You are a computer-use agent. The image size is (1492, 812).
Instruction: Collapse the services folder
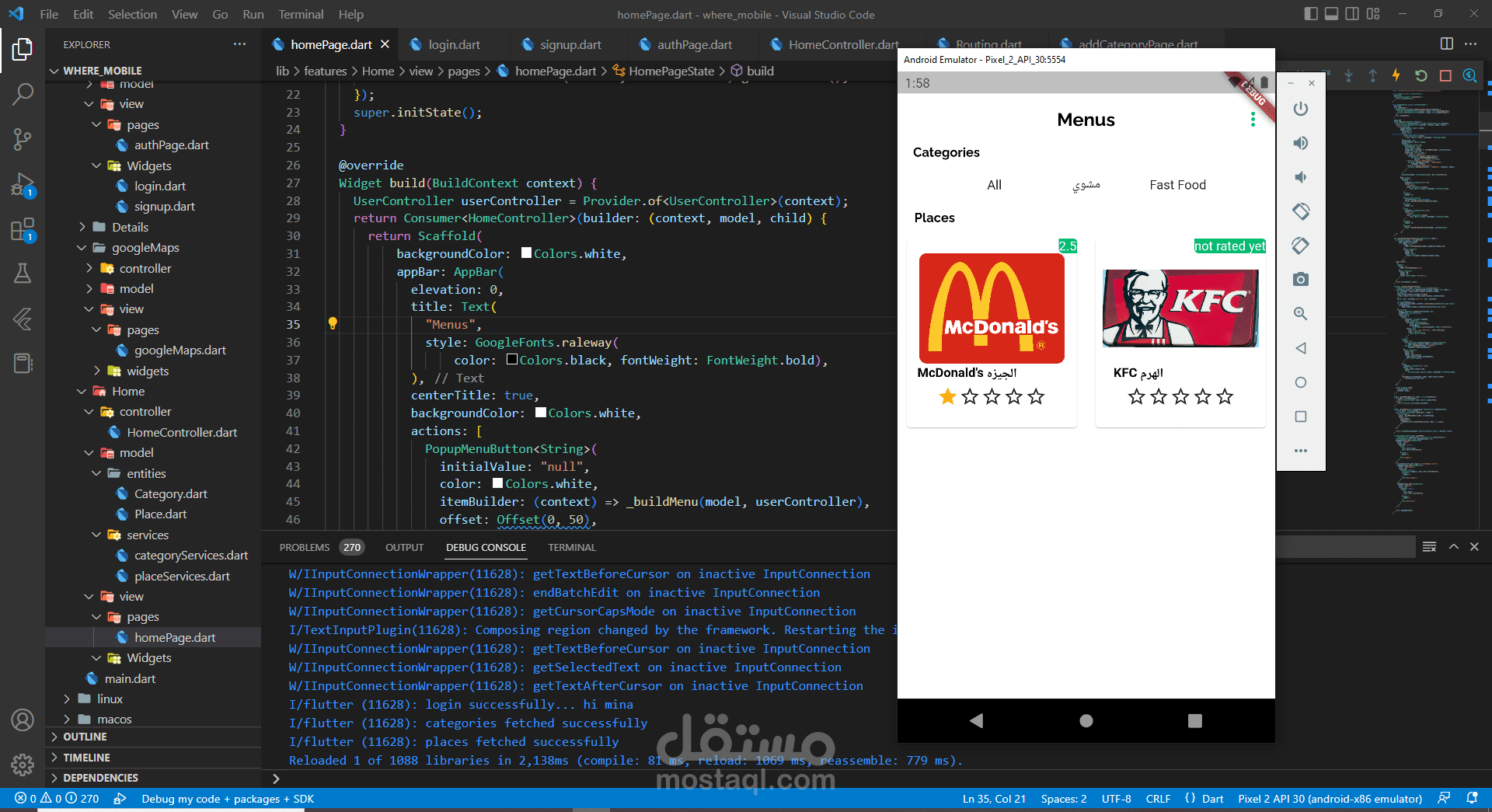click(x=148, y=535)
